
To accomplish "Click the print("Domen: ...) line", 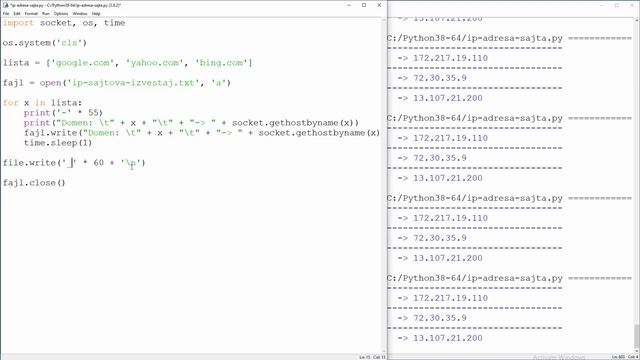I will click(191, 123).
